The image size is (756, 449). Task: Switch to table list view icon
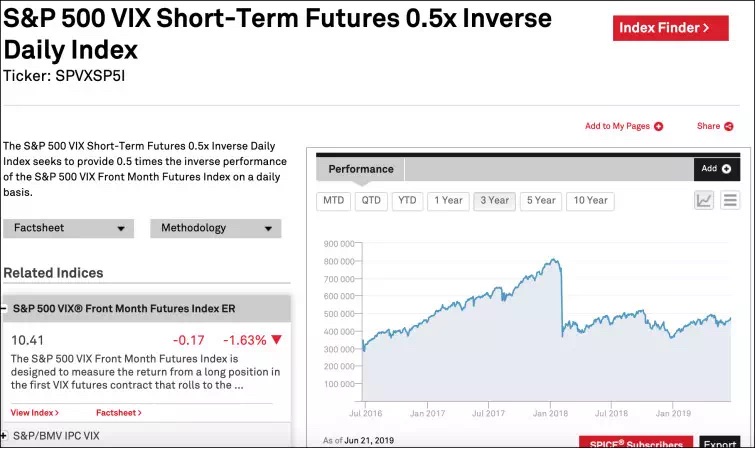[x=731, y=200]
